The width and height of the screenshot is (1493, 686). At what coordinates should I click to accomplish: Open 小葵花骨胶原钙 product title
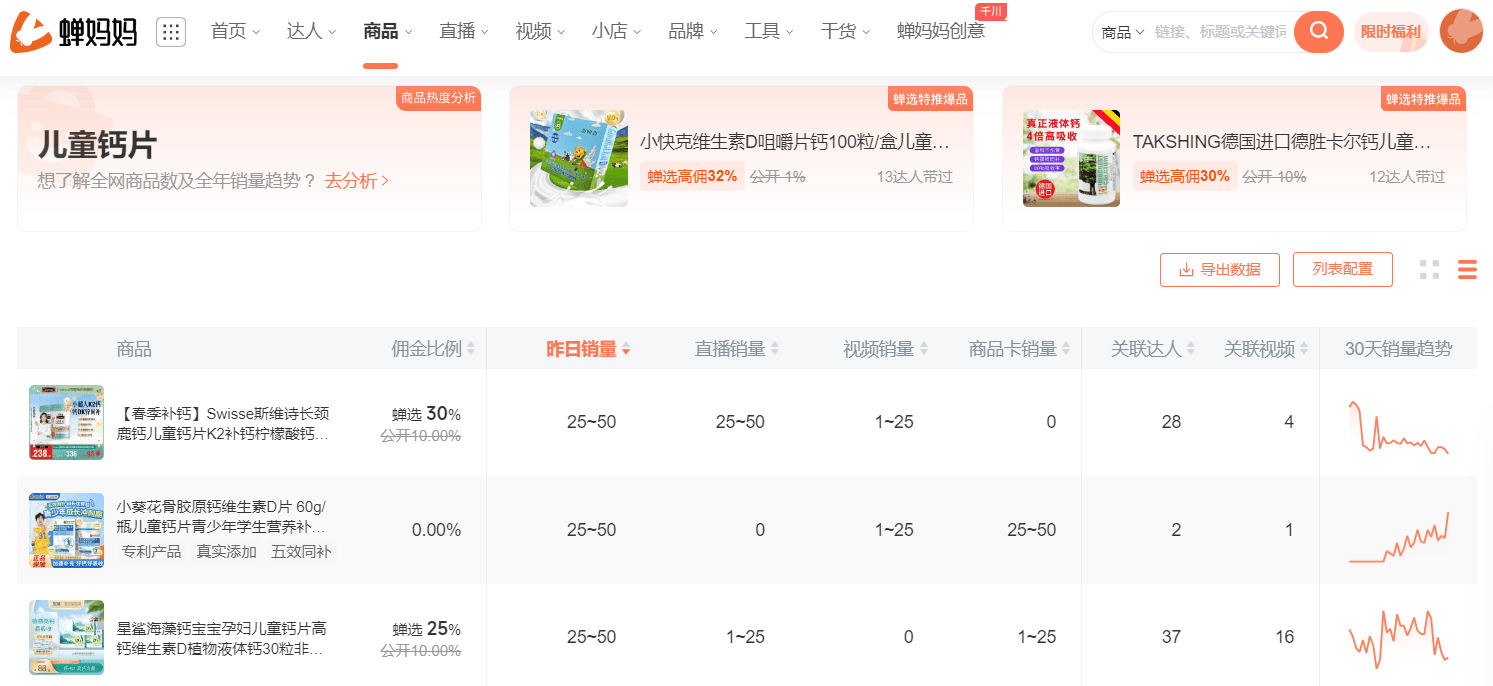[x=223, y=516]
